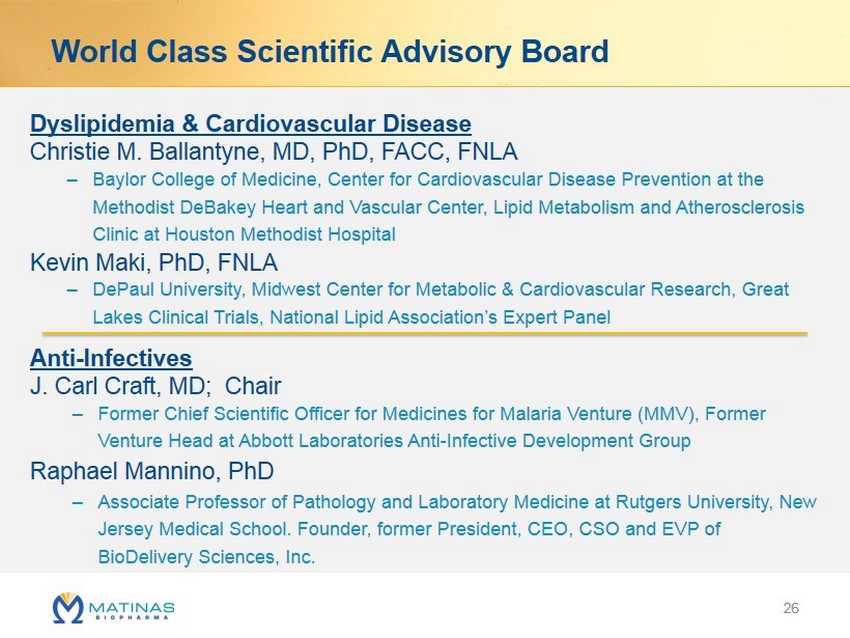Select the J. Carl Craft, MD; Chair line
Image resolution: width=850 pixels, height=638 pixels.
155,385
